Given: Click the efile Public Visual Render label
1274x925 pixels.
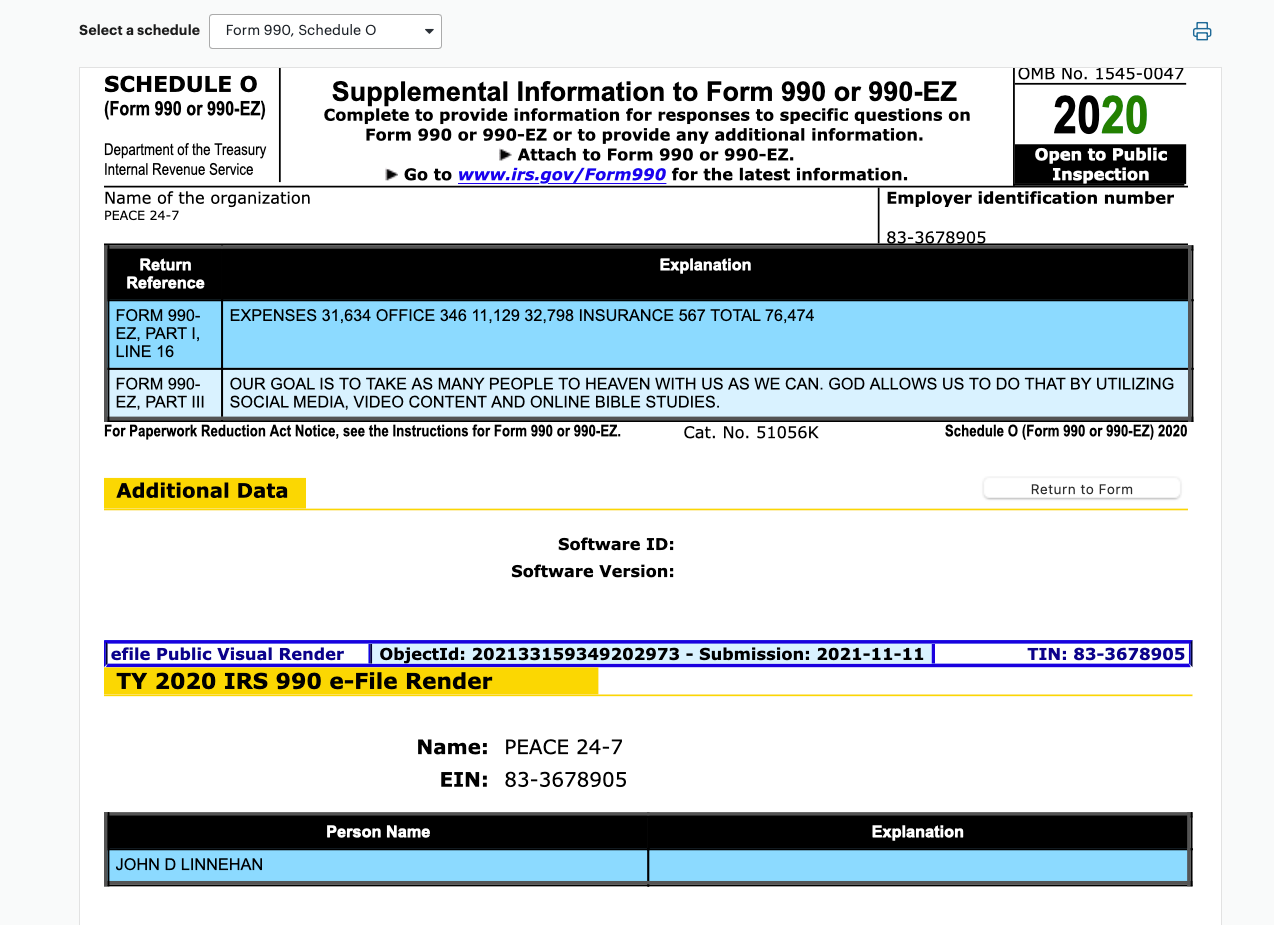Looking at the screenshot, I should tap(228, 655).
